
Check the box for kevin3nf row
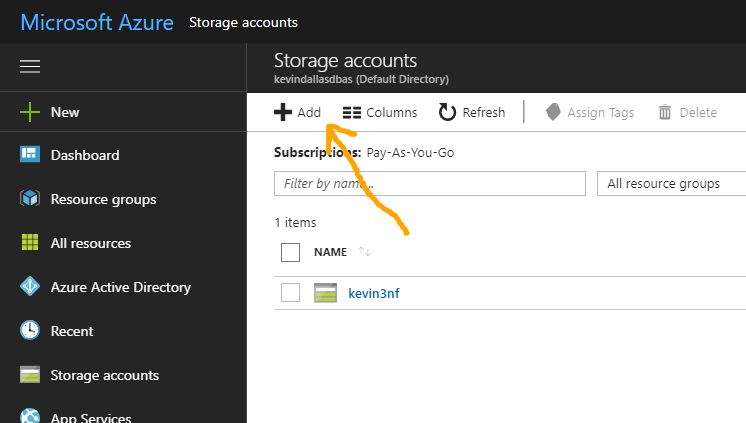tap(290, 293)
